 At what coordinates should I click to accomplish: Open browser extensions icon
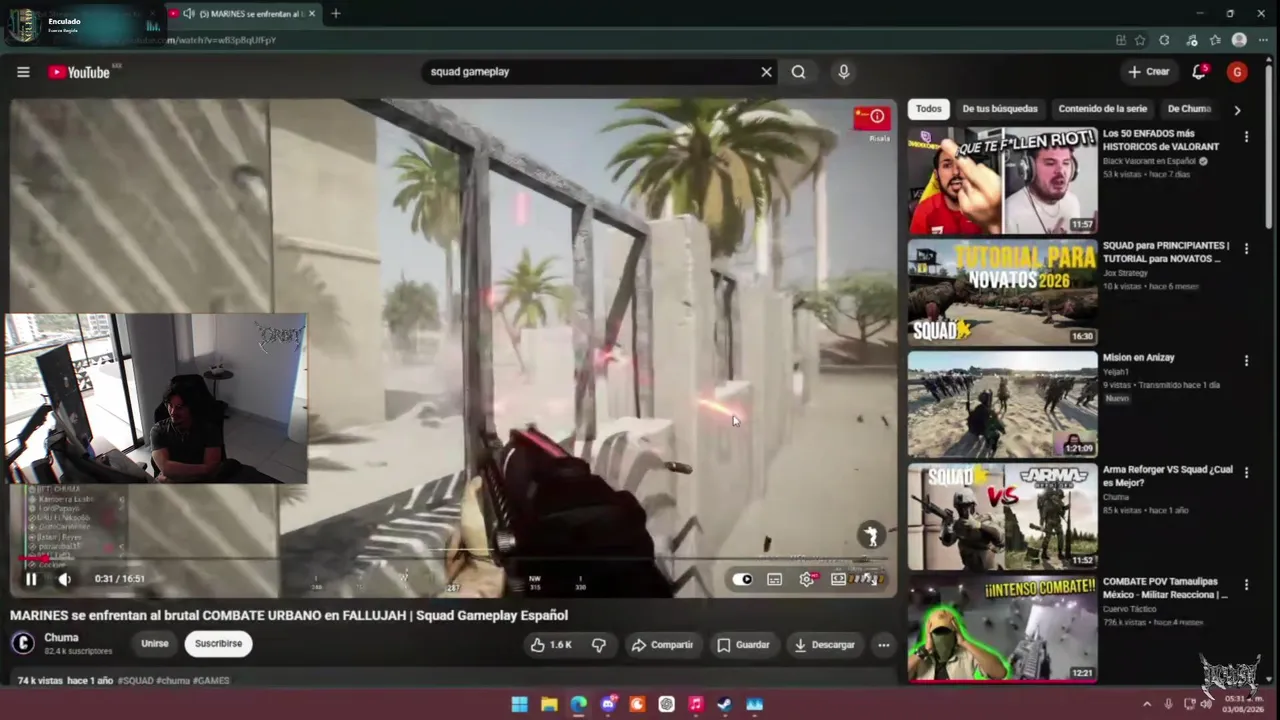pyautogui.click(x=1164, y=40)
